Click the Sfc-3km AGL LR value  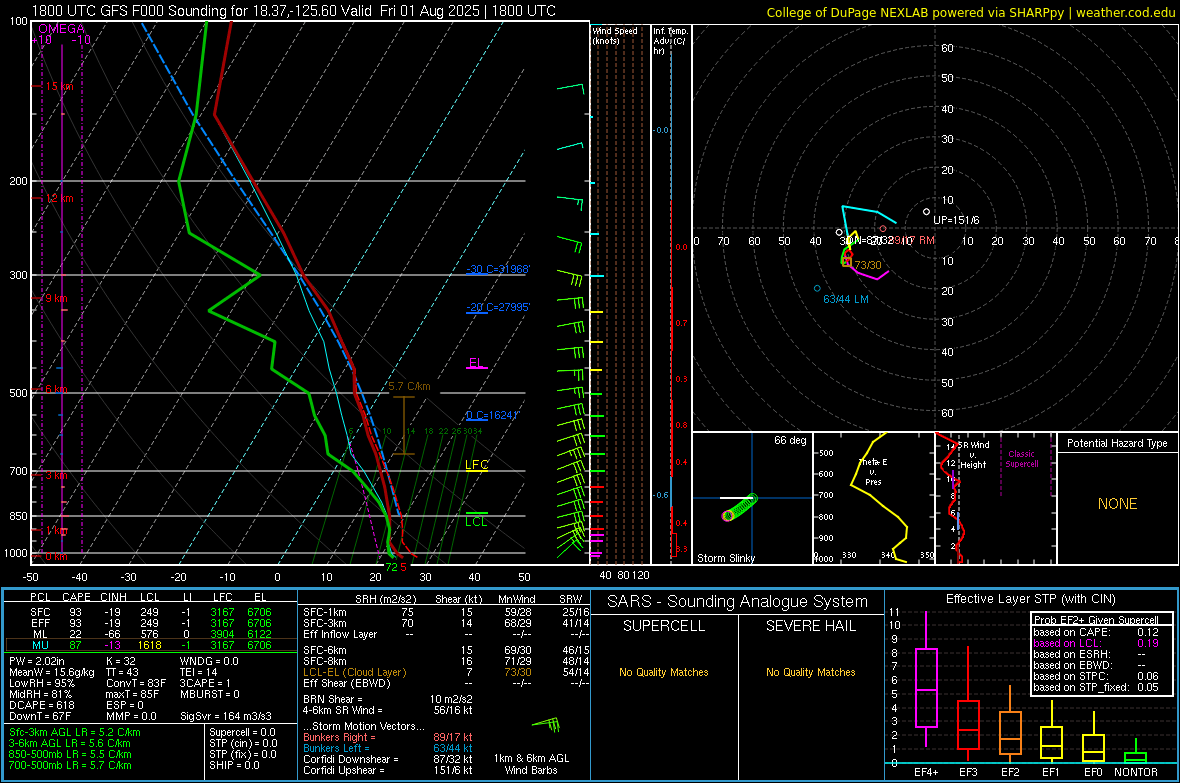[75, 732]
